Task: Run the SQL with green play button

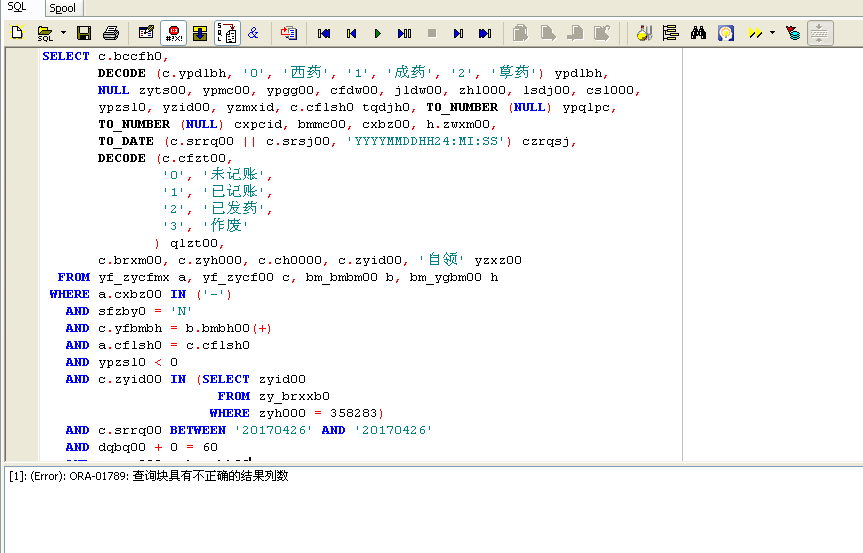Action: coord(378,33)
